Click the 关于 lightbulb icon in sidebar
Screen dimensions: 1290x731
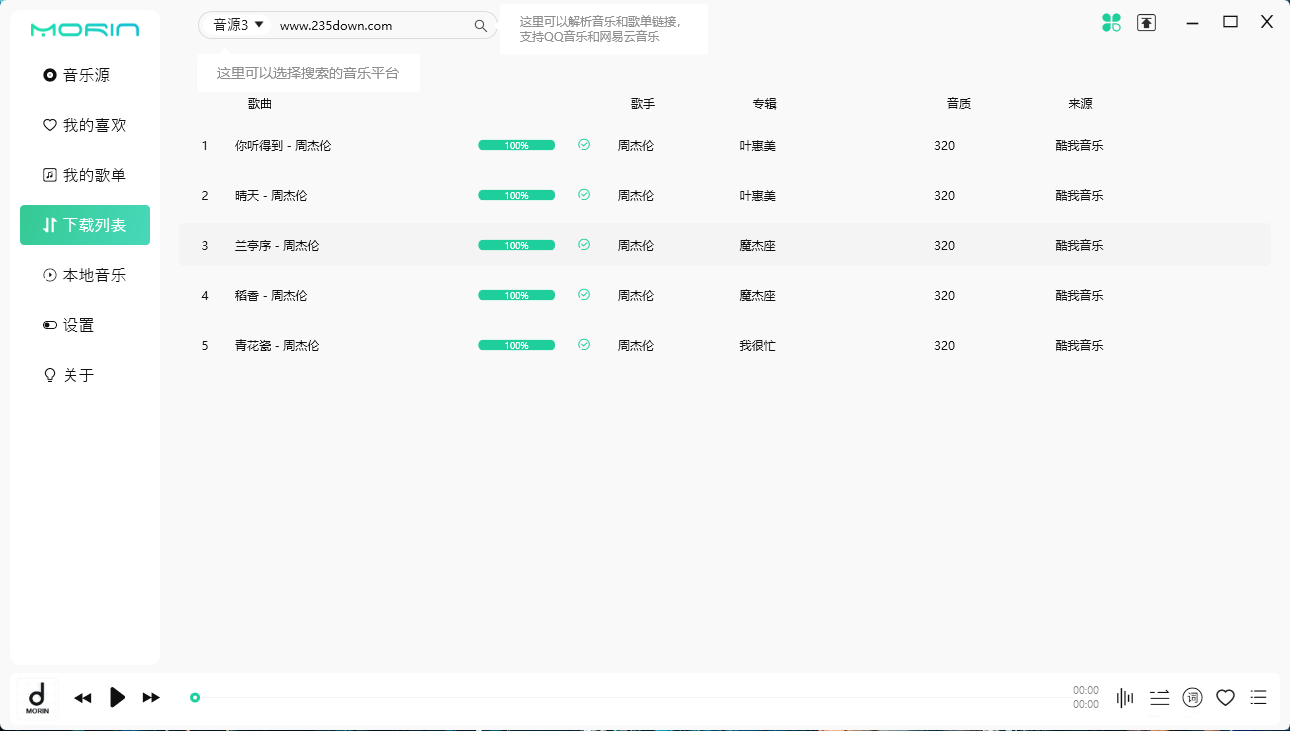50,375
